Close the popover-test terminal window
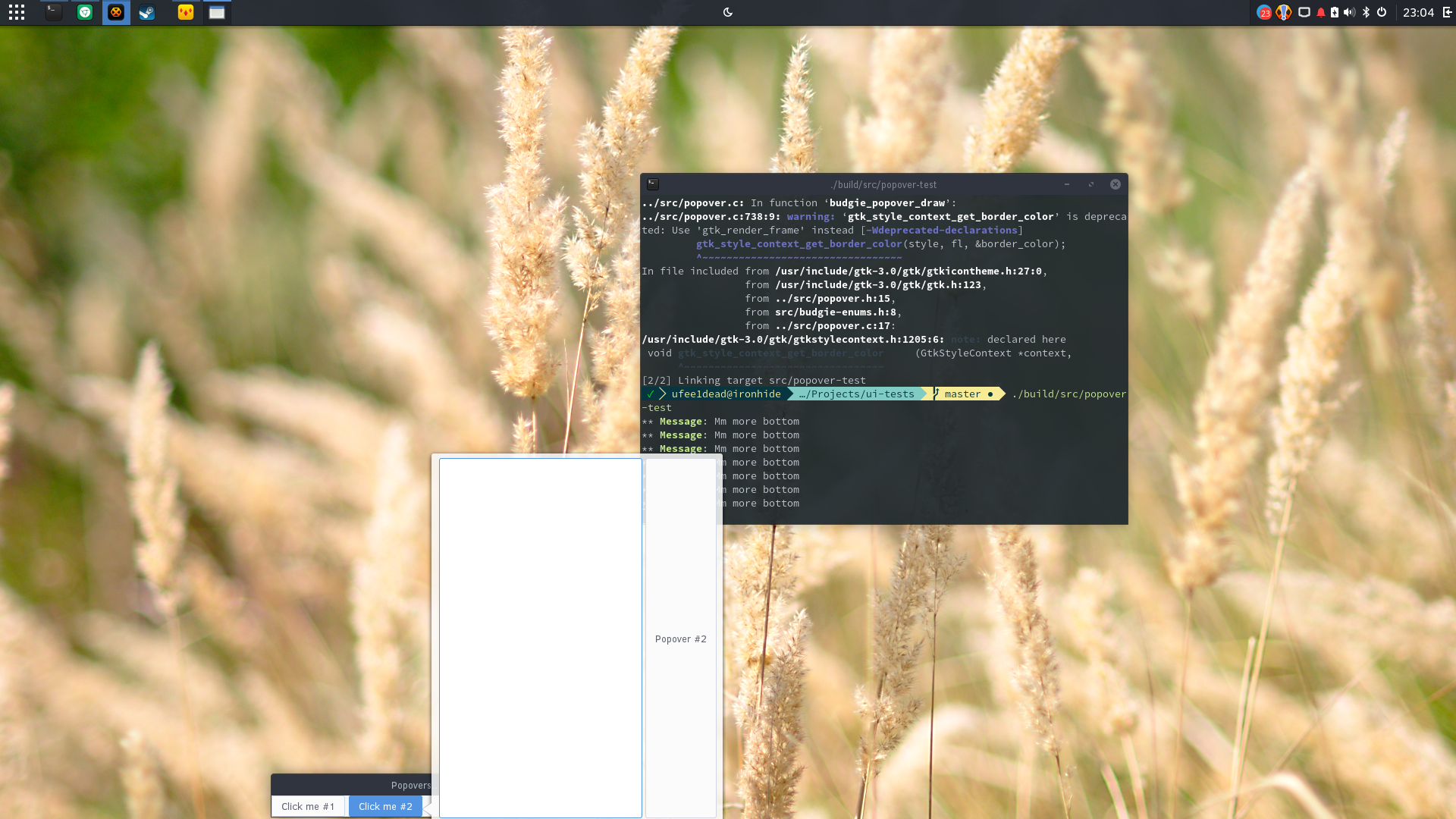This screenshot has width=1456, height=819. click(1116, 184)
